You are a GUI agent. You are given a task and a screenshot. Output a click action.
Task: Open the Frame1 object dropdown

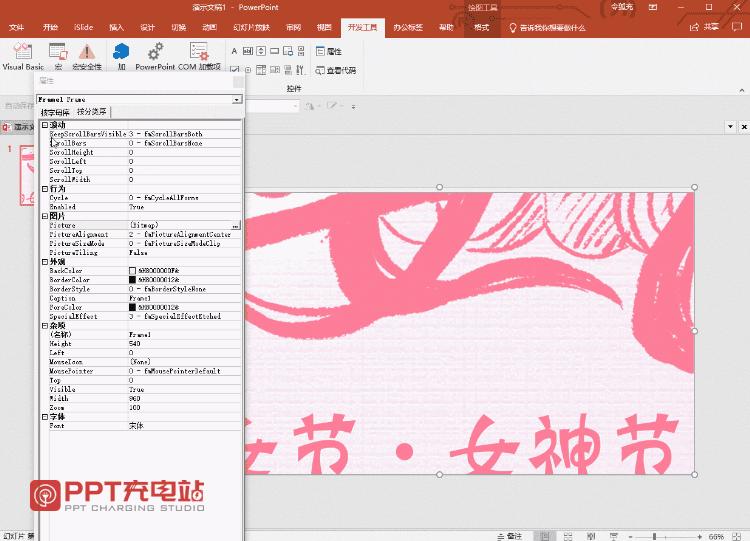(237, 99)
